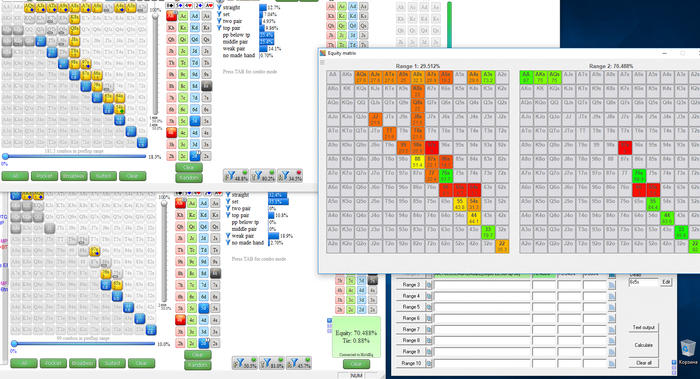Open the 50.5% filter icon in lower panel
This screenshot has height=379, width=700.
(244, 363)
